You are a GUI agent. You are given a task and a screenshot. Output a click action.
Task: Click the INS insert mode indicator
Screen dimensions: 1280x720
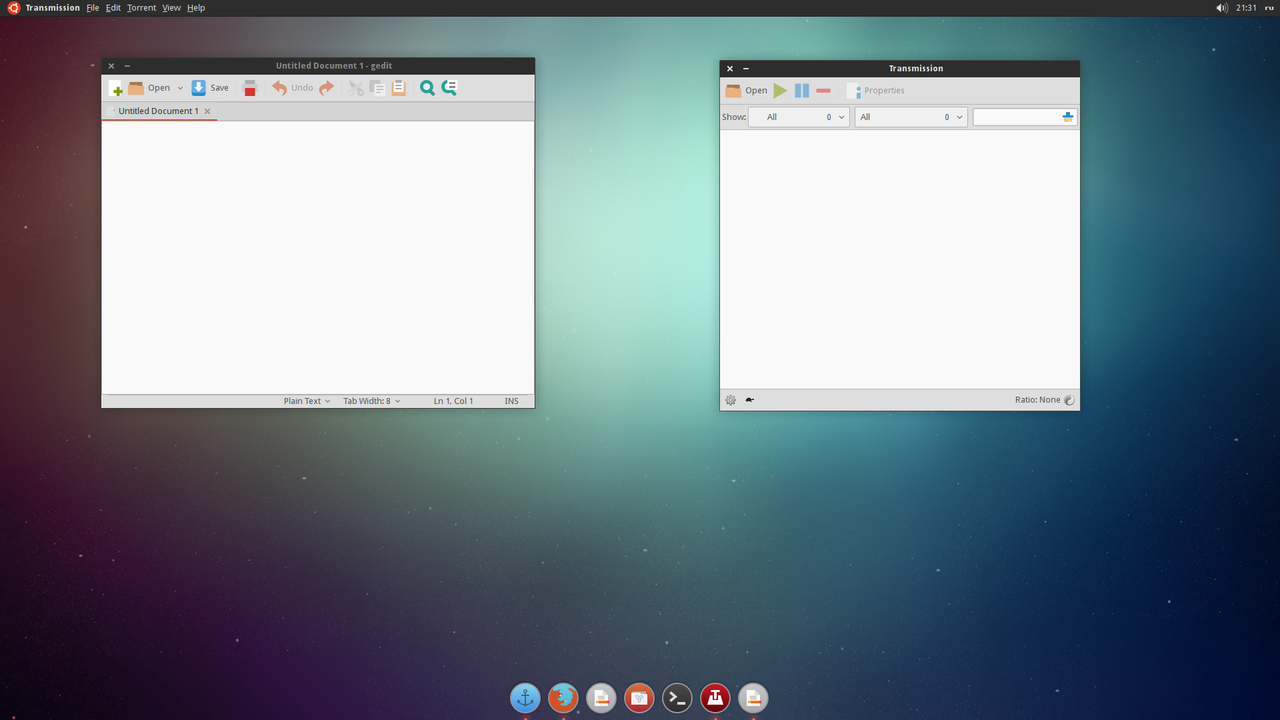[x=511, y=401]
